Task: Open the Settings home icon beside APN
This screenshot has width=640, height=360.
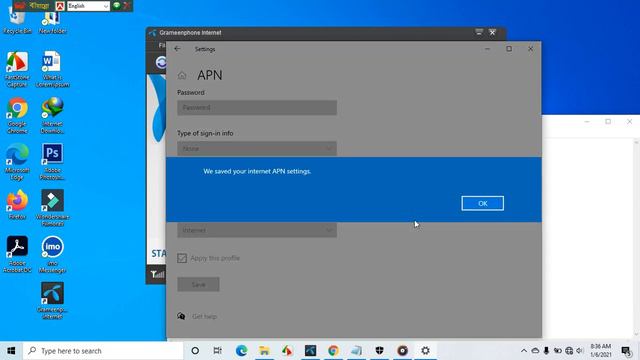Action: pyautogui.click(x=182, y=76)
